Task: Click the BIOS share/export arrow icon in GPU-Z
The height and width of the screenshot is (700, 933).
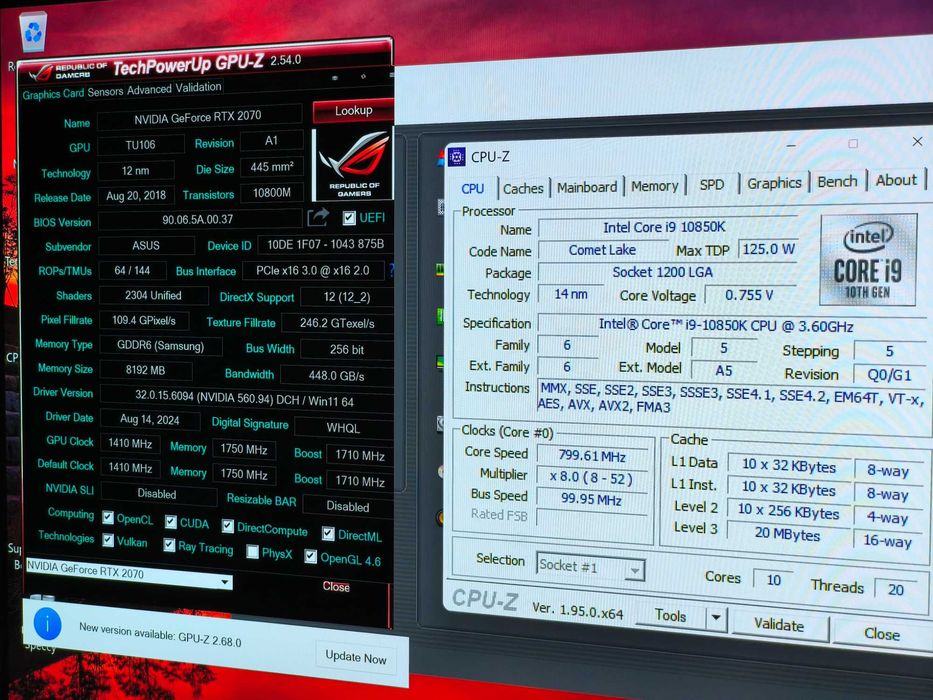Action: (318, 217)
